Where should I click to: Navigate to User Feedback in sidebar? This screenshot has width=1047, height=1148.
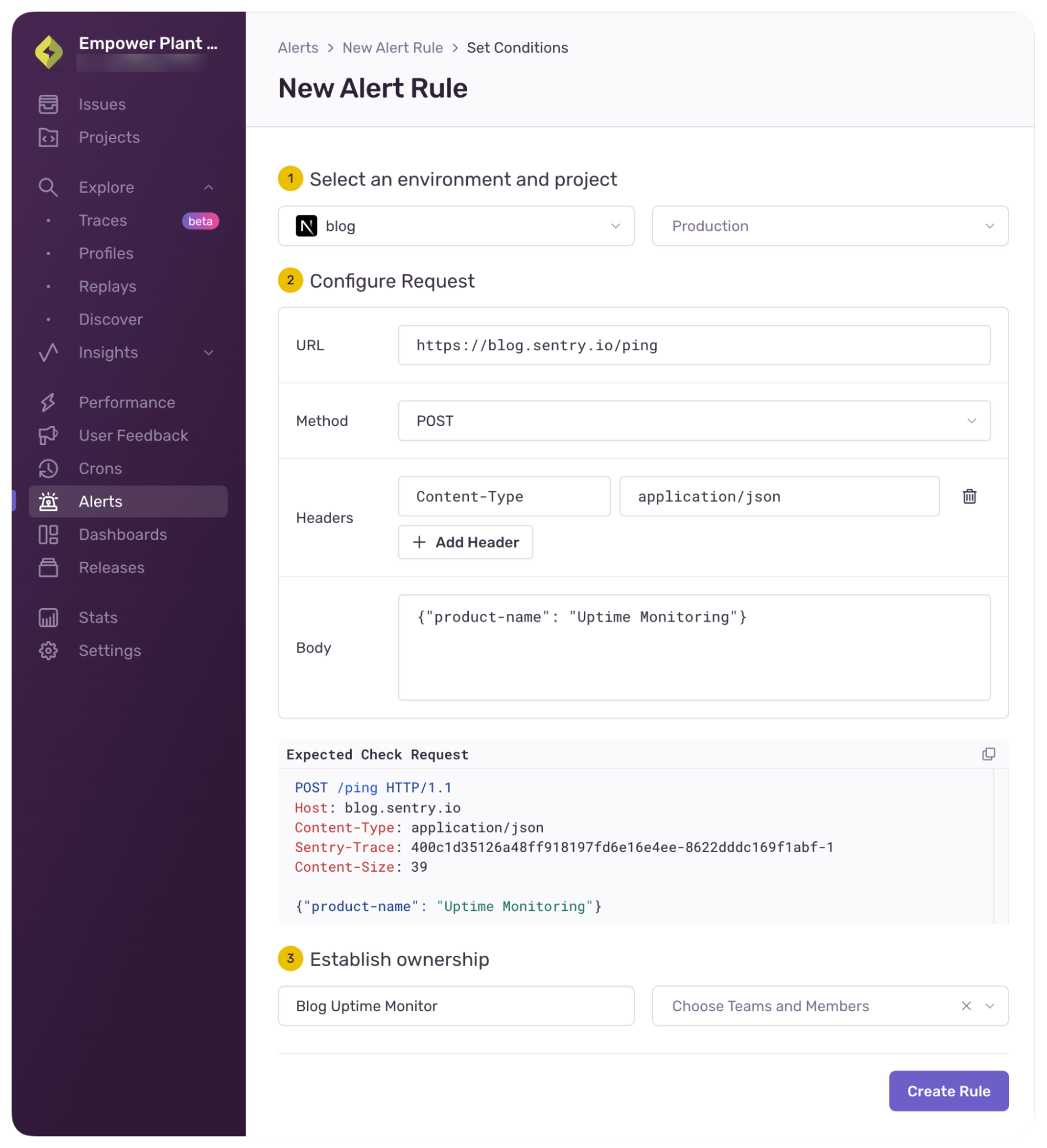134,436
